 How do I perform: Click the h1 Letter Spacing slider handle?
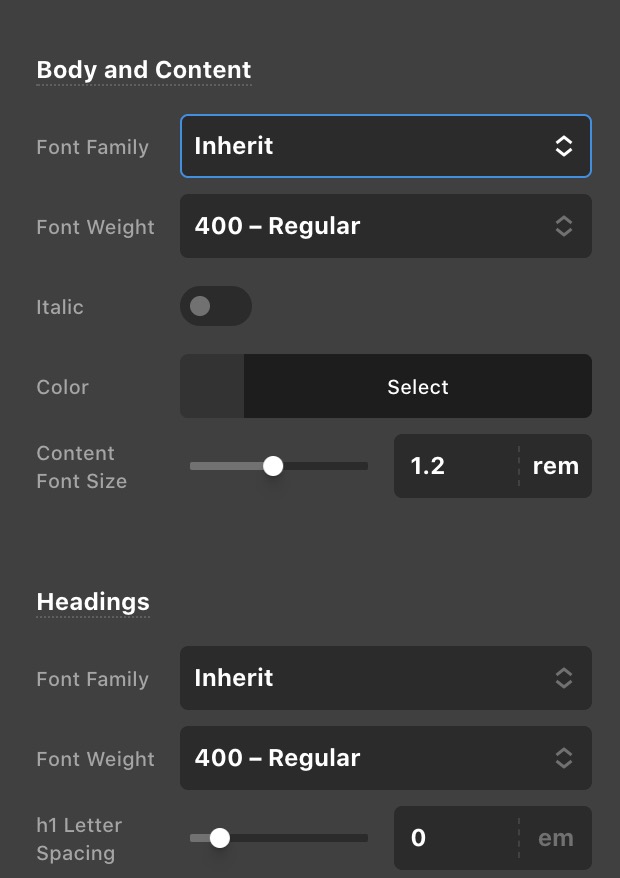[220, 838]
